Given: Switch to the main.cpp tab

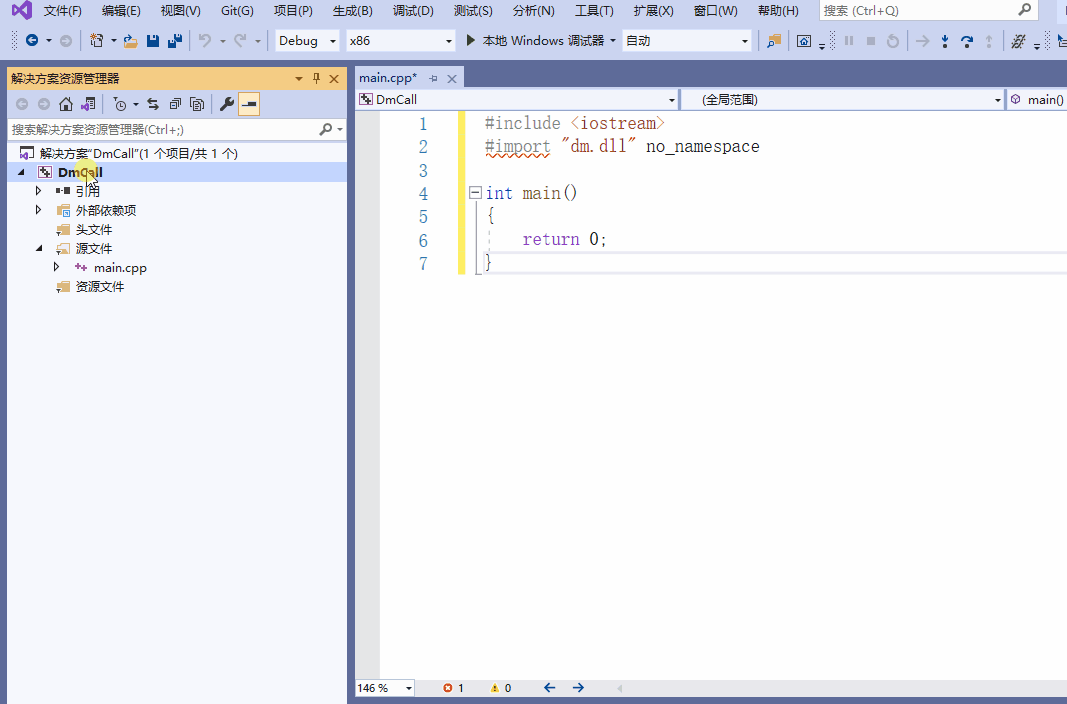Looking at the screenshot, I should pyautogui.click(x=387, y=78).
